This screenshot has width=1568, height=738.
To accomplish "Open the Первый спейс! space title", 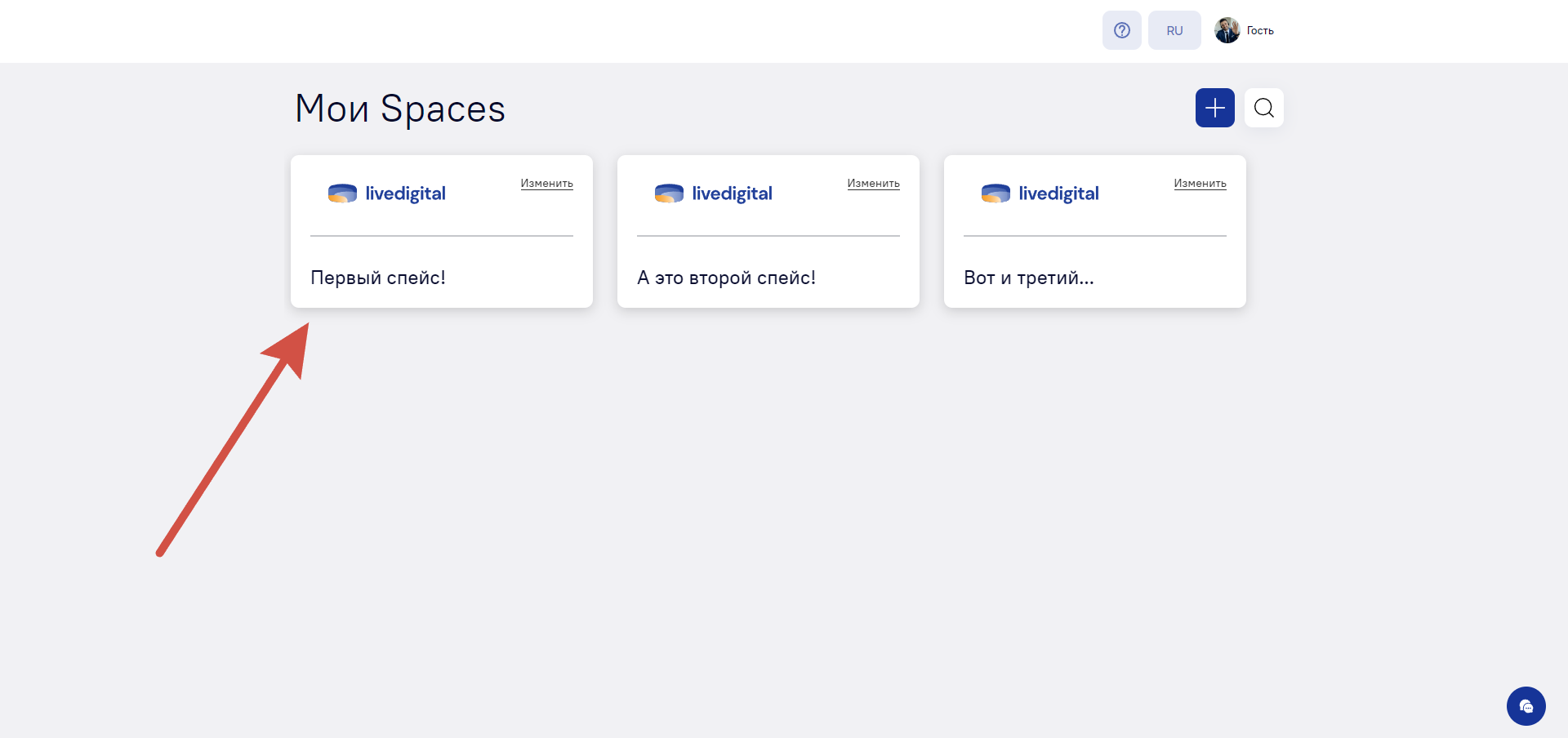I will (378, 278).
